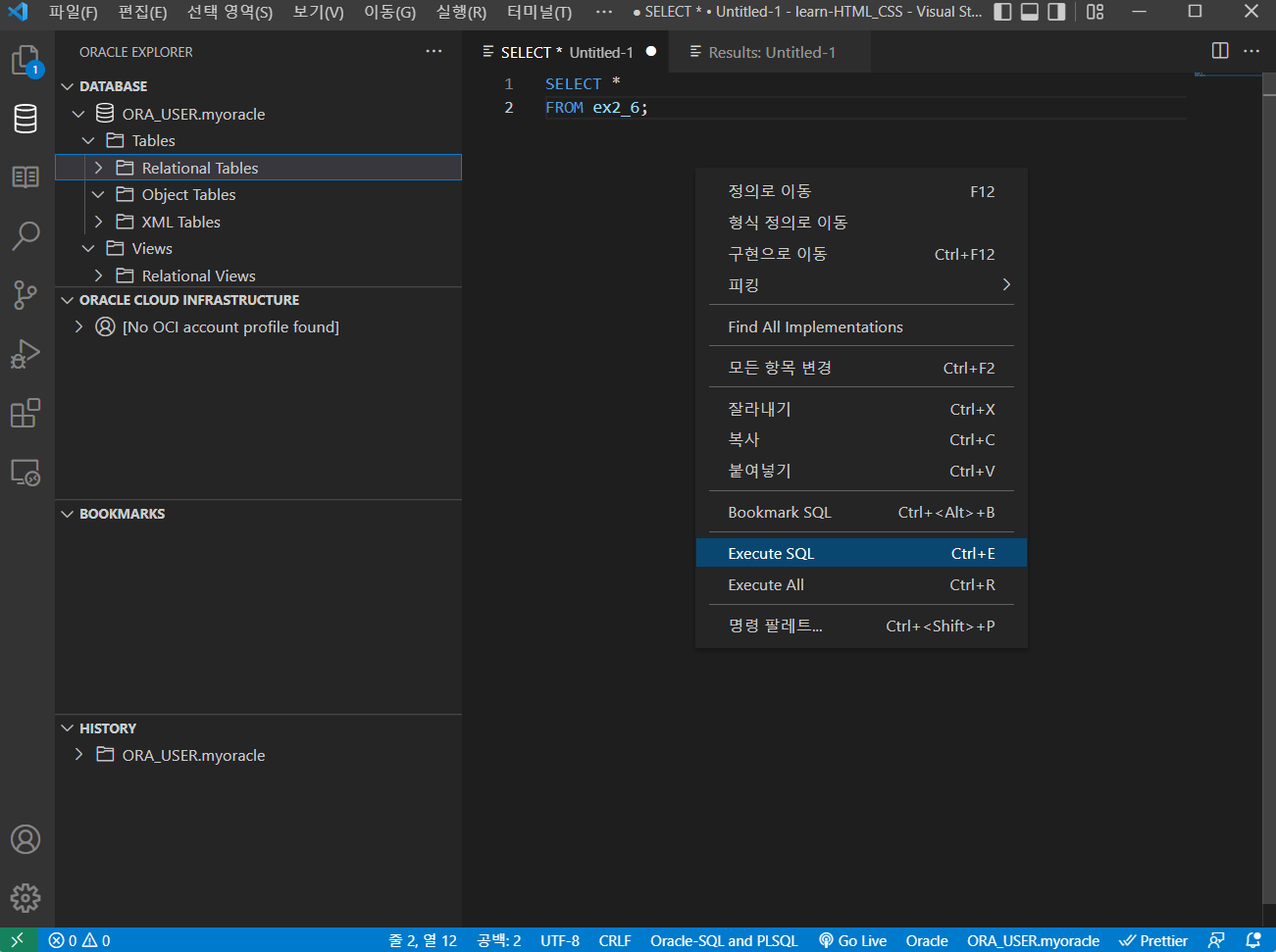Collapse ORACLE CLOUD INFRASTRUCTURE section
Screen dimensions: 1276x952
tap(68, 300)
